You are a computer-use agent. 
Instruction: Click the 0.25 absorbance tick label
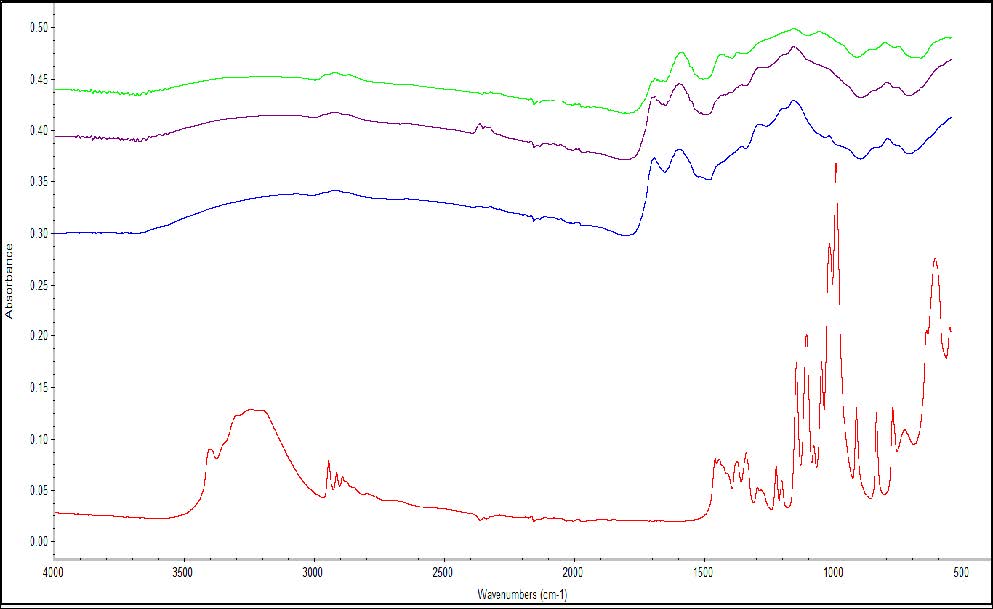pyautogui.click(x=37, y=284)
